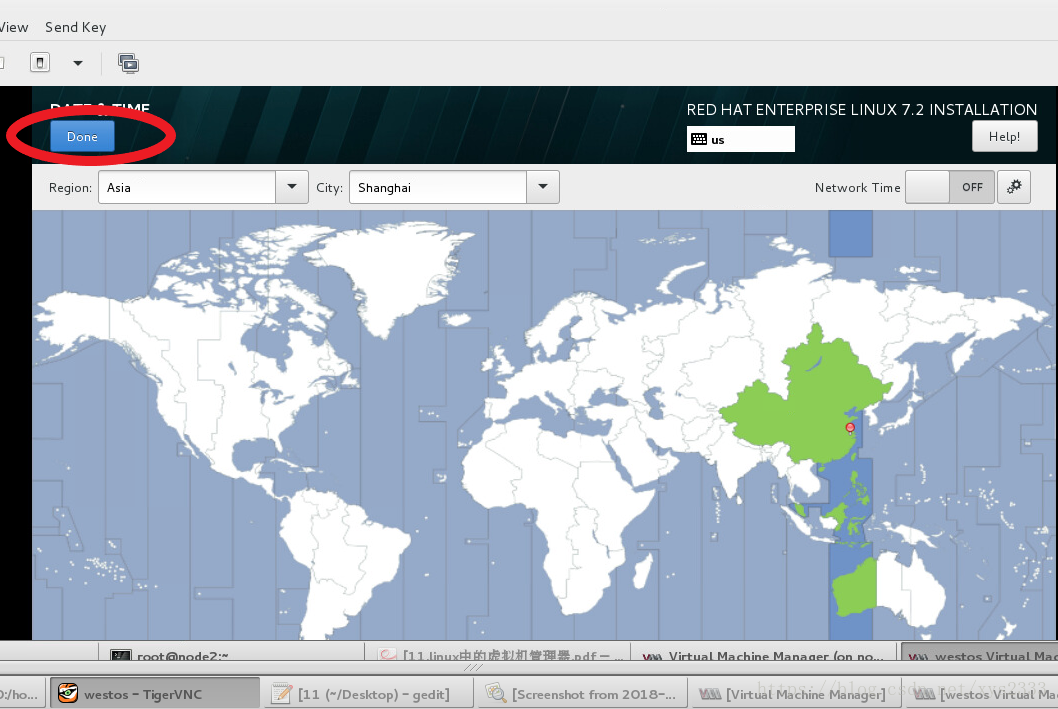This screenshot has height=709, width=1058.
Task: Click the TigerVNC icon in taskbar
Action: [67, 693]
